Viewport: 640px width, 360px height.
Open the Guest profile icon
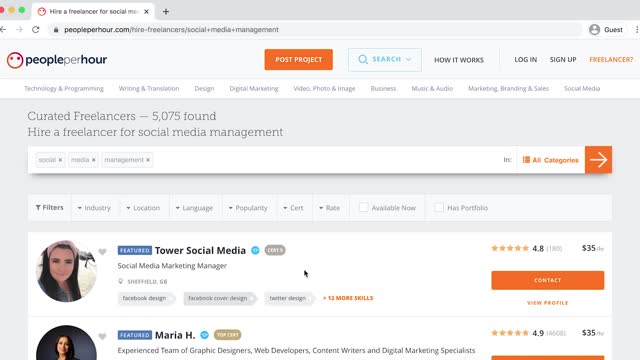pyautogui.click(x=595, y=29)
